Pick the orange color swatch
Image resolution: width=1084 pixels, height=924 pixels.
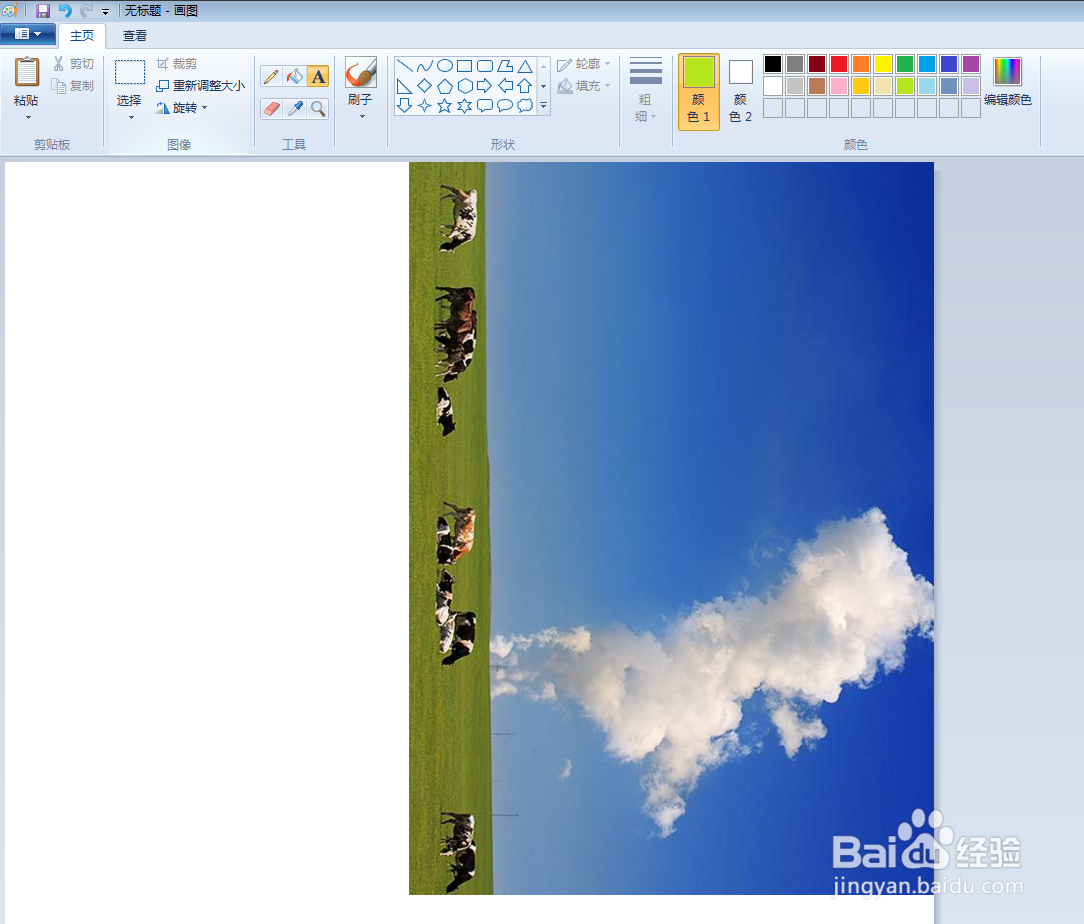point(861,64)
